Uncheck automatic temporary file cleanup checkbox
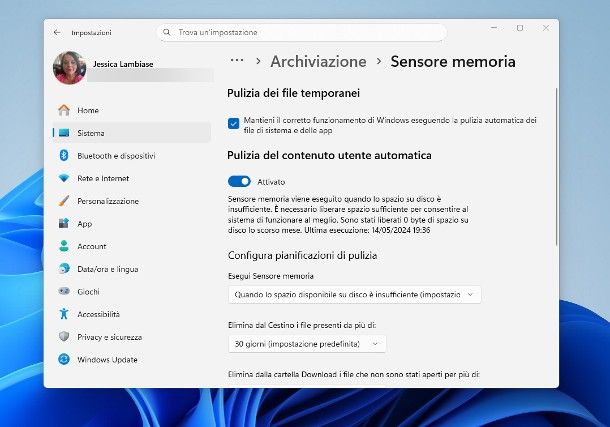The width and height of the screenshot is (610, 427). coord(233,124)
